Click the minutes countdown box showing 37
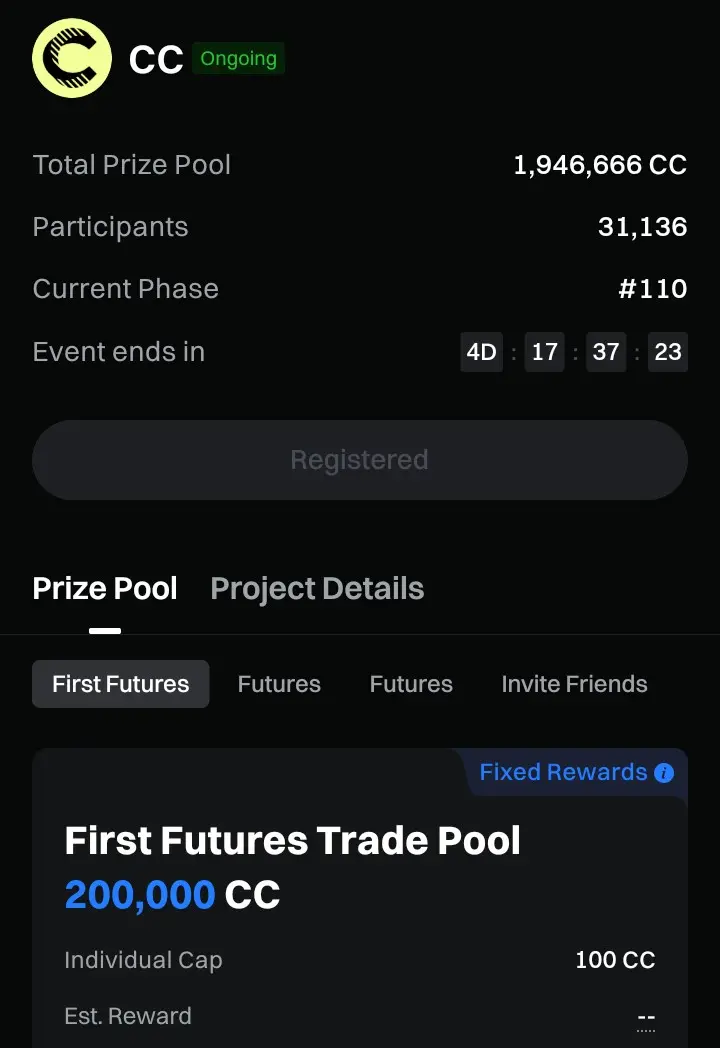The image size is (720, 1048). [606, 352]
